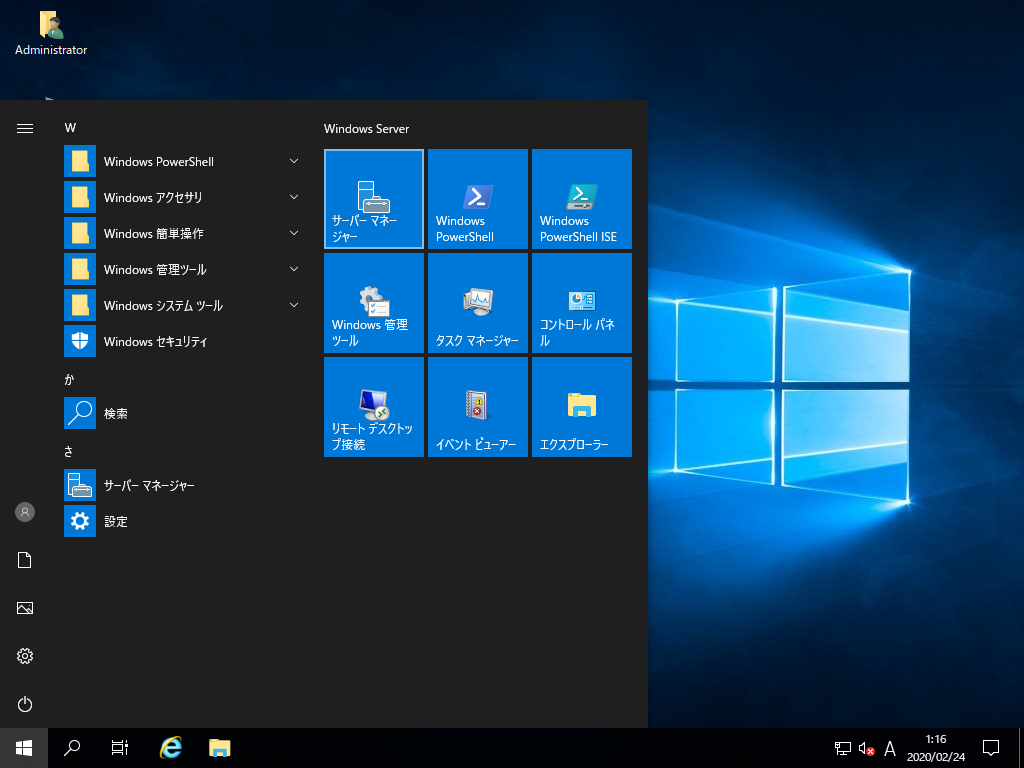Open Settings gear in the Start rail
Image resolution: width=1024 pixels, height=768 pixels.
click(25, 656)
